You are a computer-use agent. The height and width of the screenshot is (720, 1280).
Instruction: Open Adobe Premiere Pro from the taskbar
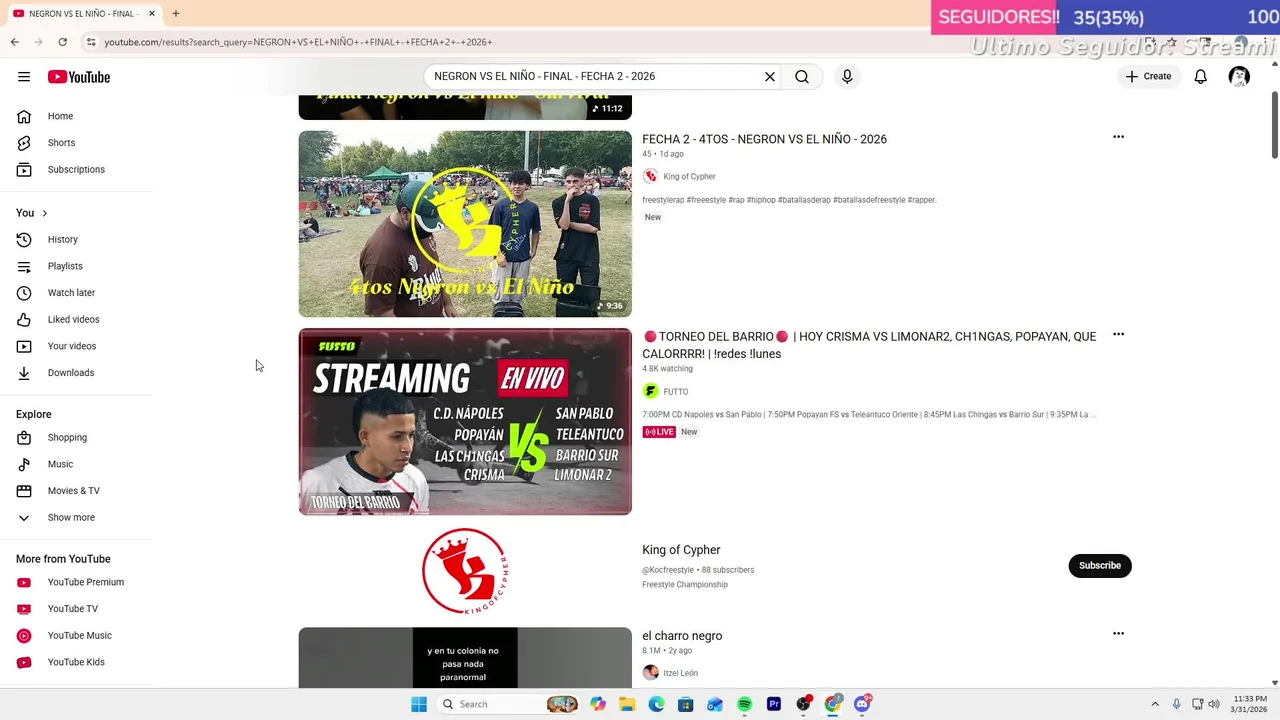(773, 704)
